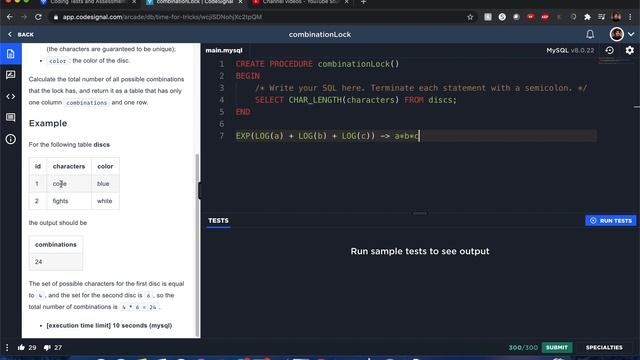Like the task with thumbs up

pos(21,347)
